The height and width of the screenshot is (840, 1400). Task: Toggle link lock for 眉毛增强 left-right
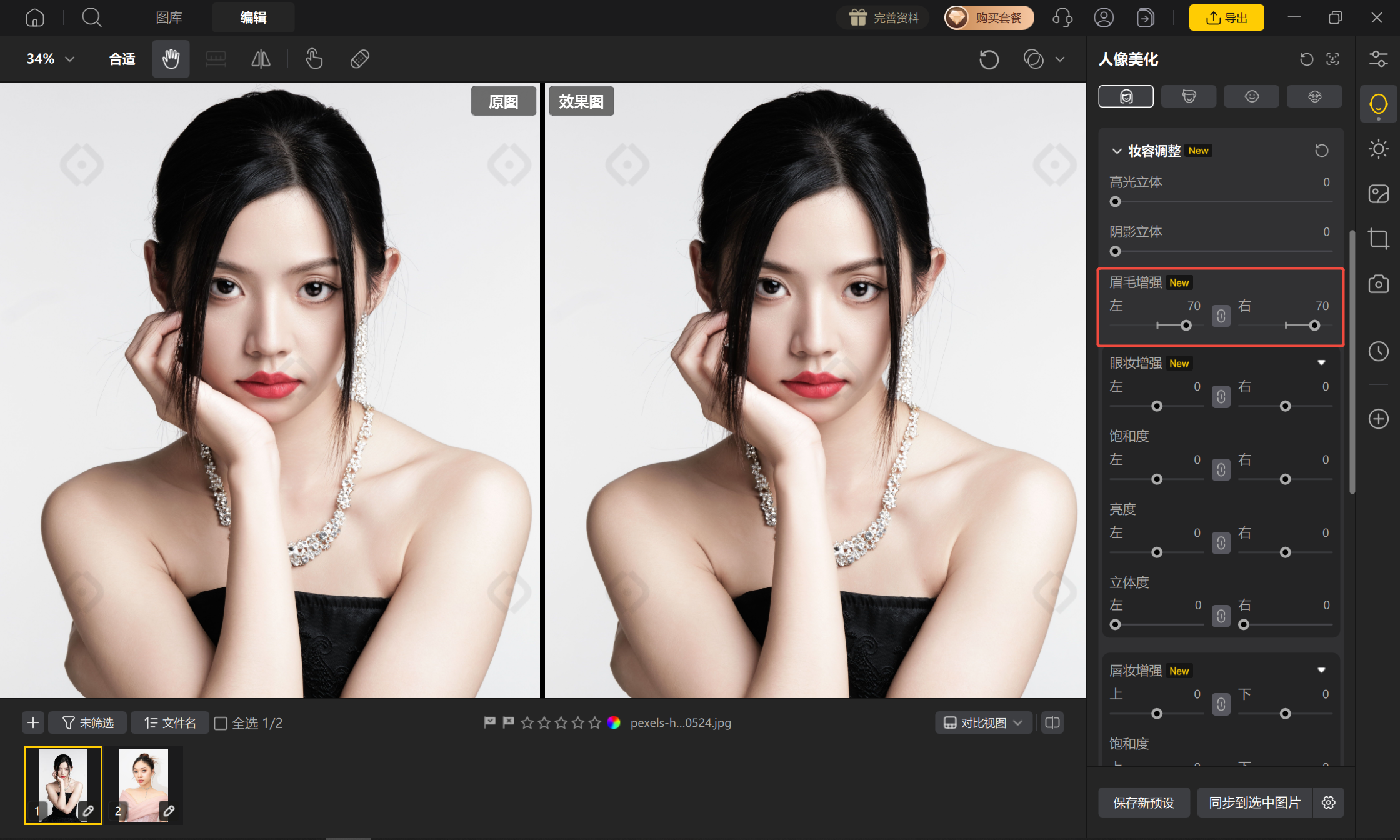point(1221,316)
